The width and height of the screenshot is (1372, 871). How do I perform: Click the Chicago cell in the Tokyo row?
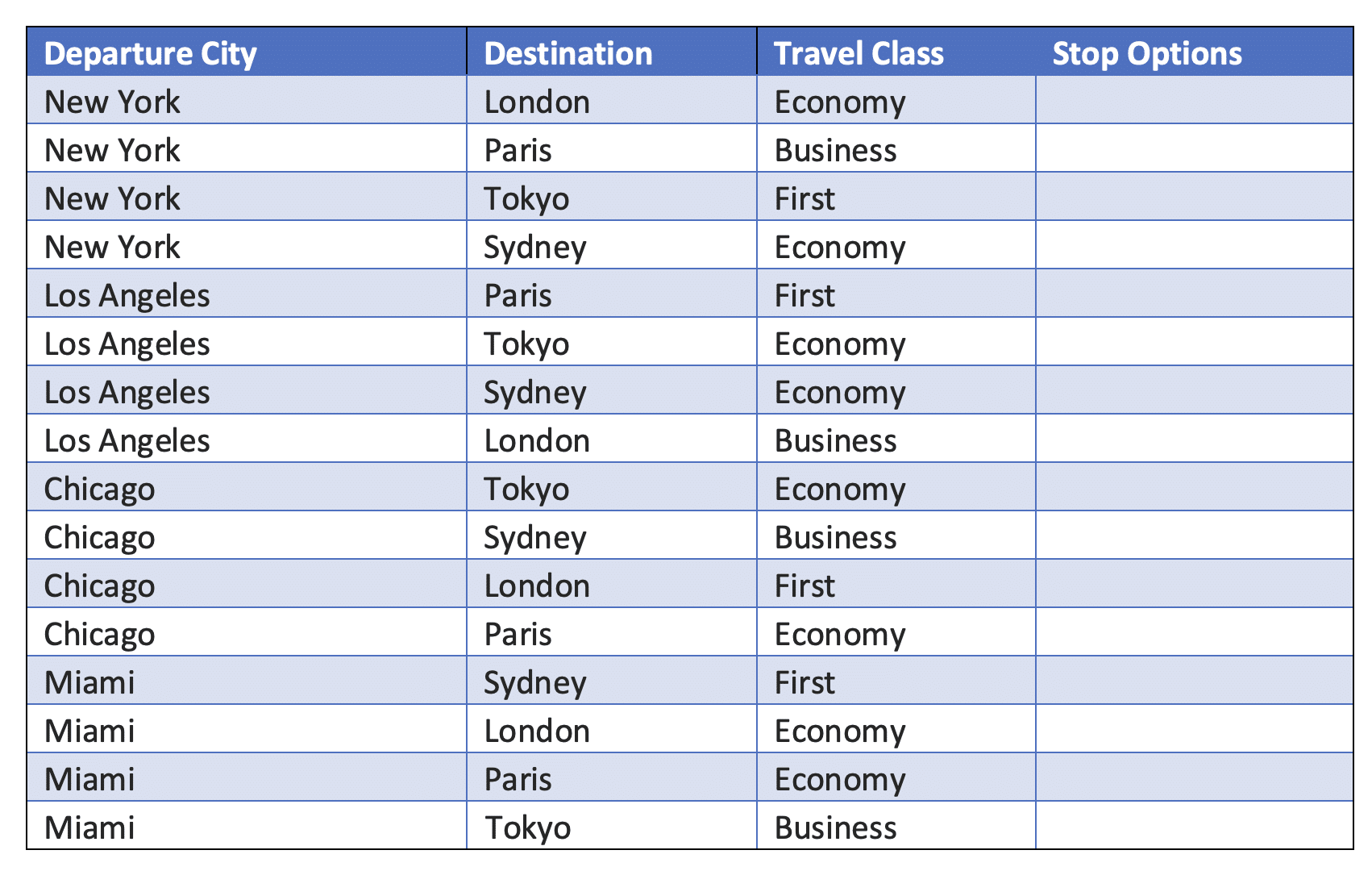(100, 489)
